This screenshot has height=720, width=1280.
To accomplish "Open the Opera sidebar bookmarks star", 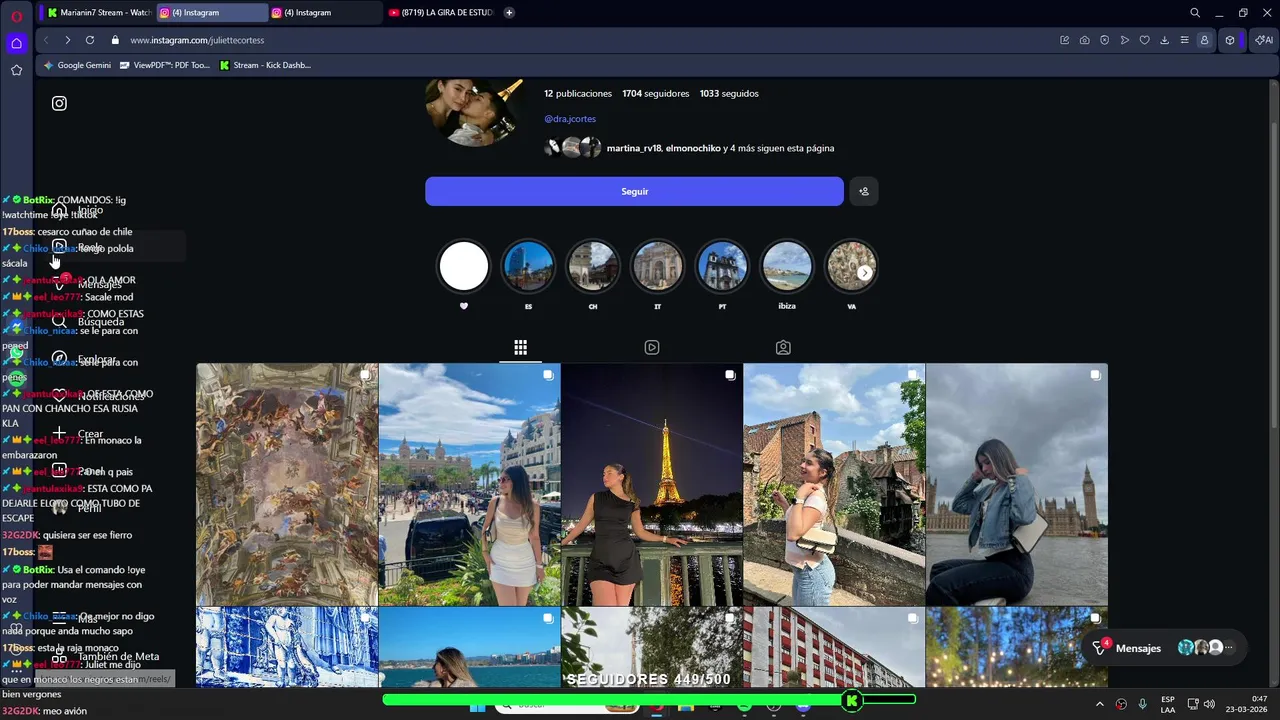I will (16, 70).
